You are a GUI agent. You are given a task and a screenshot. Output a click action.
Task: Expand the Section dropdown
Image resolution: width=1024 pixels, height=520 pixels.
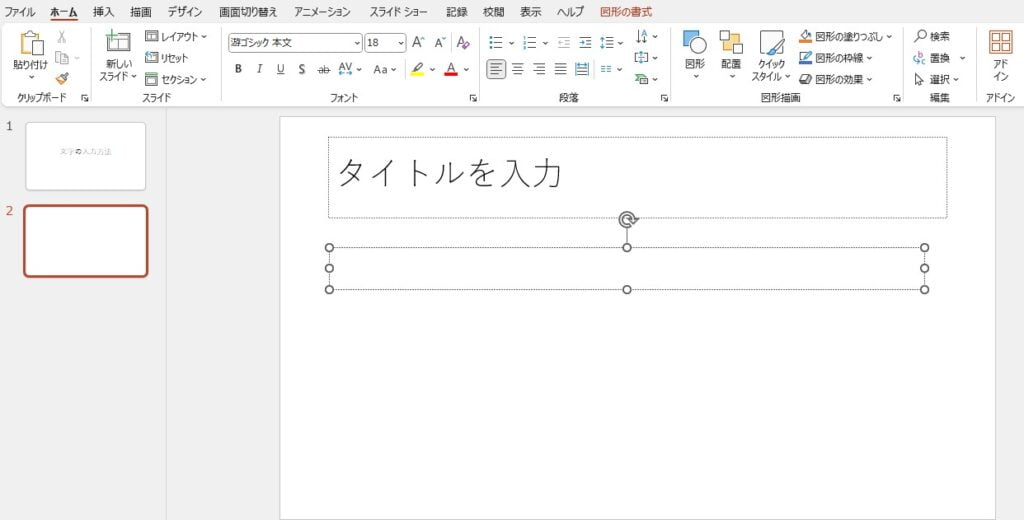point(176,79)
